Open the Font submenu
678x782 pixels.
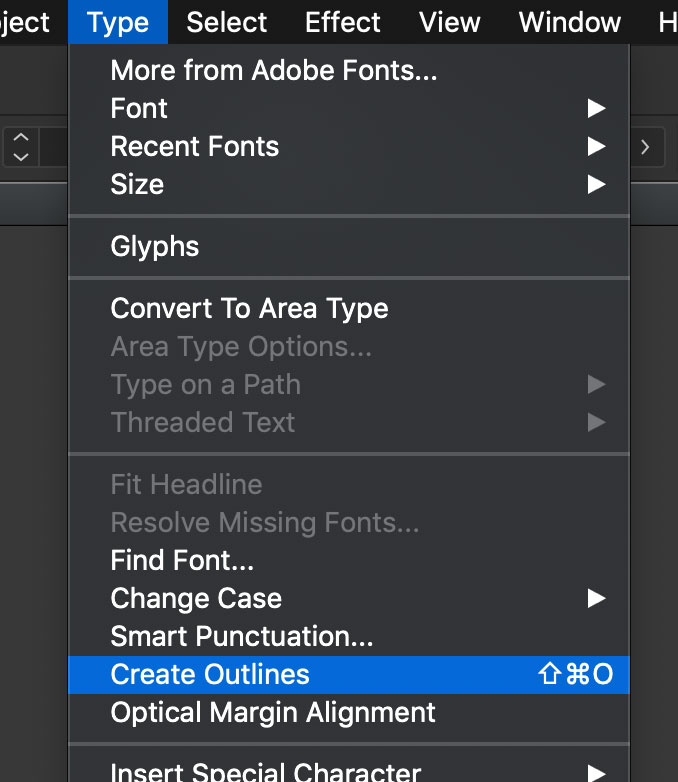pyautogui.click(x=139, y=108)
